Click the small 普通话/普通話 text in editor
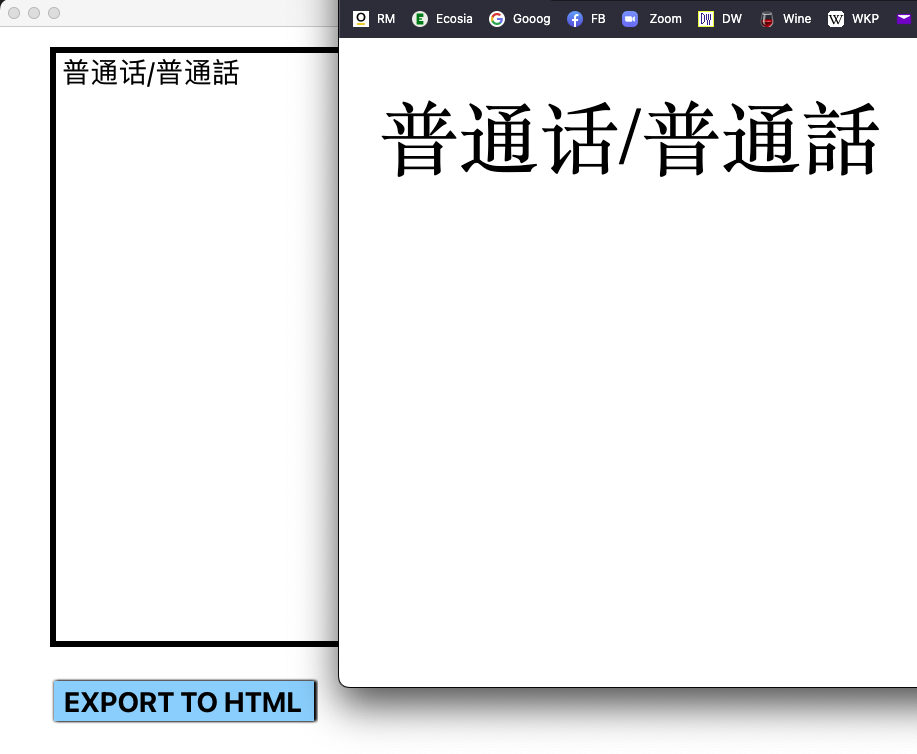 [x=151, y=73]
